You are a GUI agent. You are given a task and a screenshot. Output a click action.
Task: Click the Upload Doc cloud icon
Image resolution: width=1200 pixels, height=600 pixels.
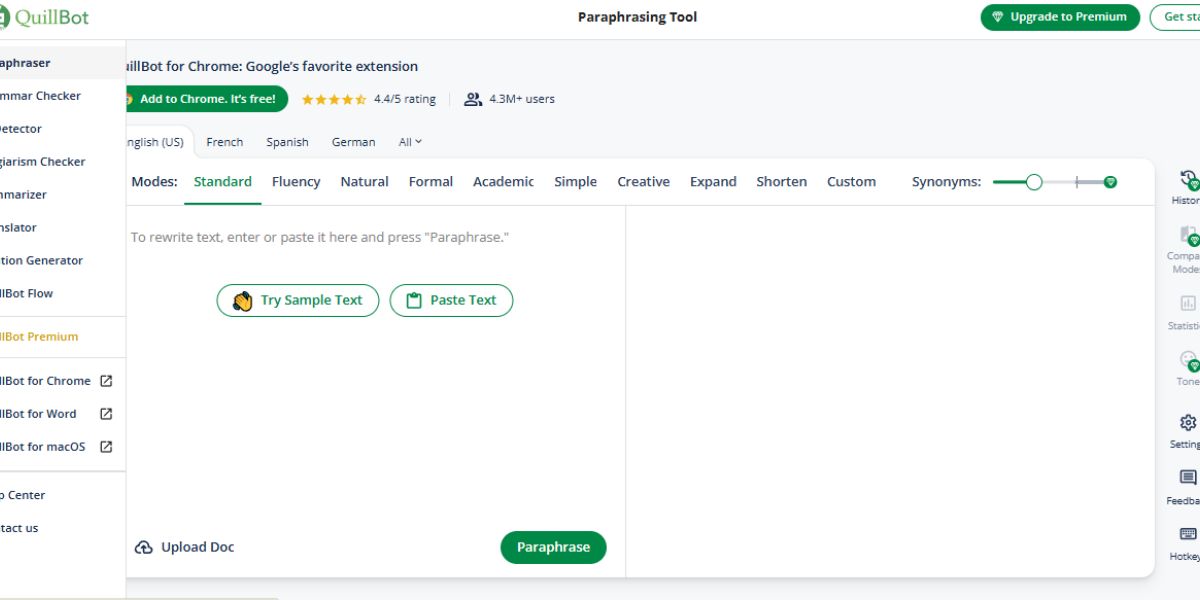tap(144, 547)
